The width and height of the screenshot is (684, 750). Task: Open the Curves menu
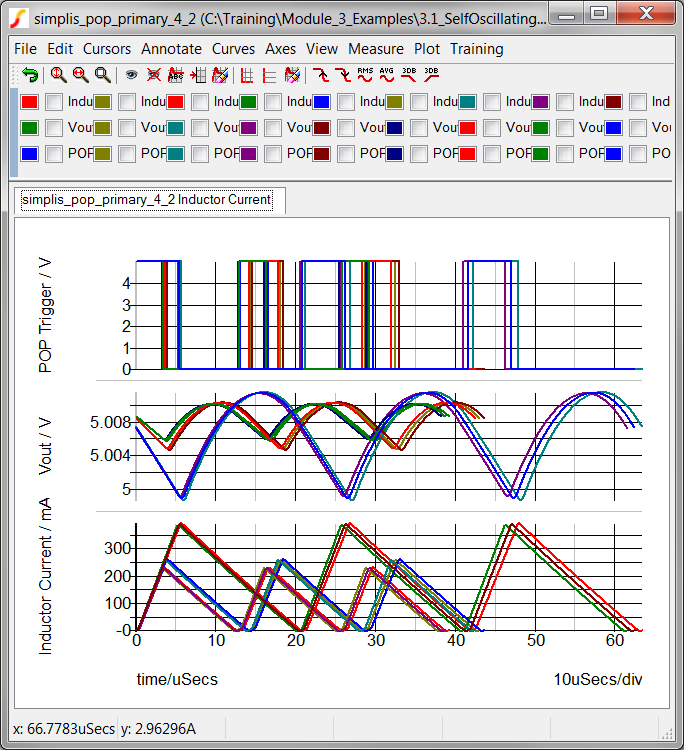coord(233,49)
